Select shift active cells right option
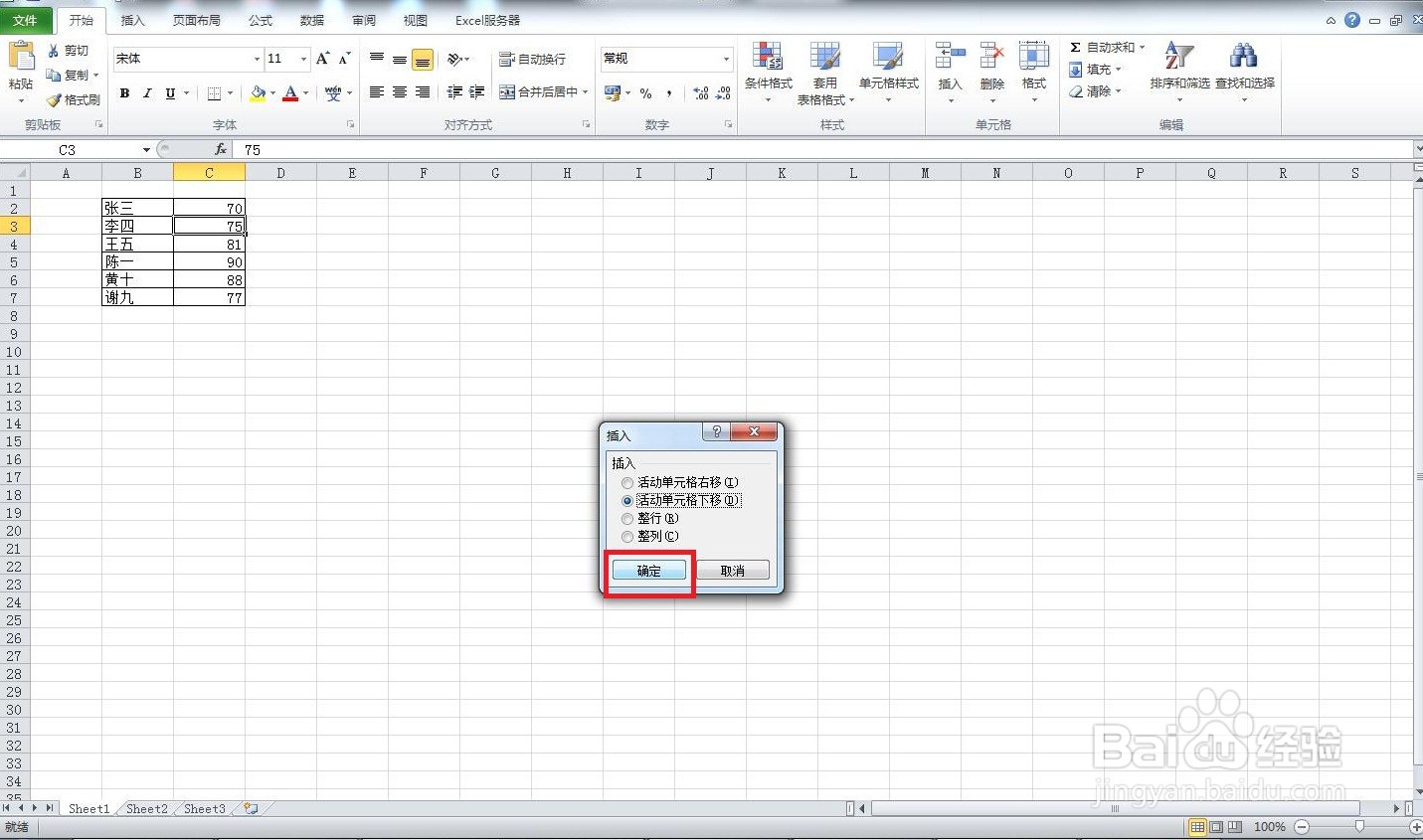 682,482
